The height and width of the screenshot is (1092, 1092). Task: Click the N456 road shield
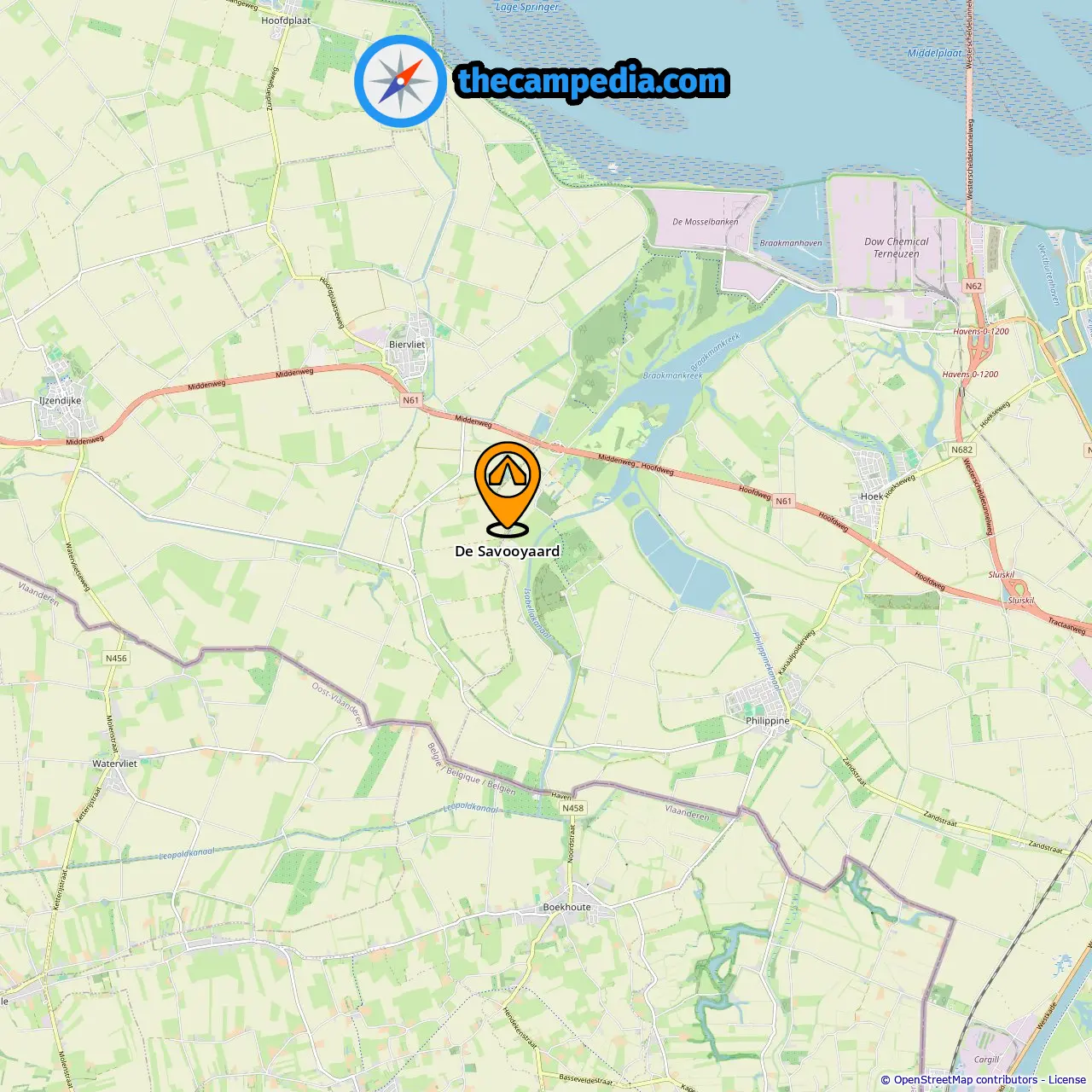pyautogui.click(x=116, y=658)
